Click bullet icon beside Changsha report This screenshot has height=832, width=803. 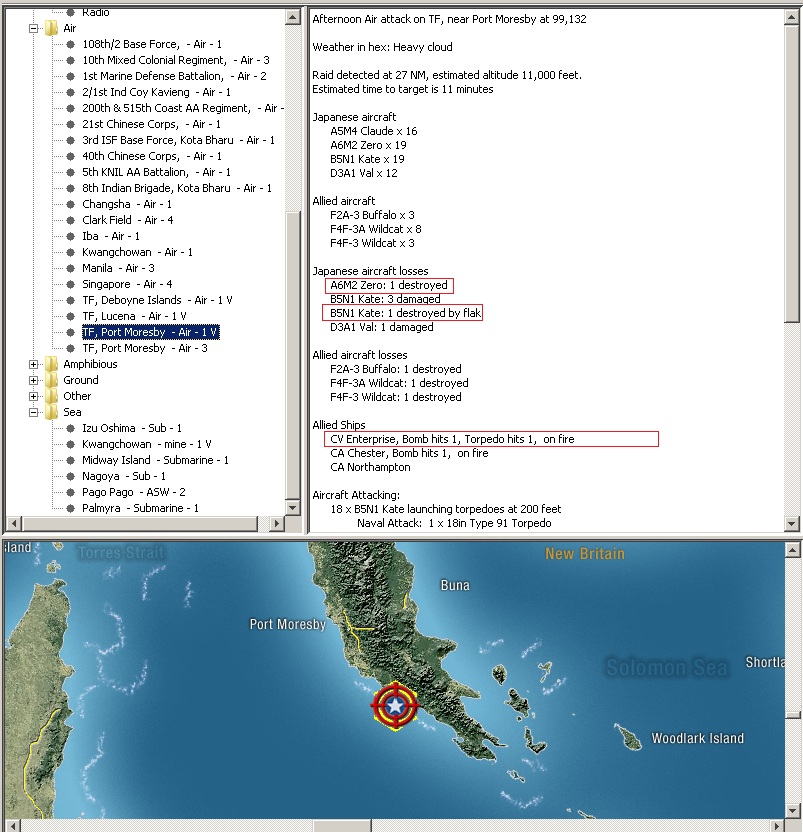[70, 204]
